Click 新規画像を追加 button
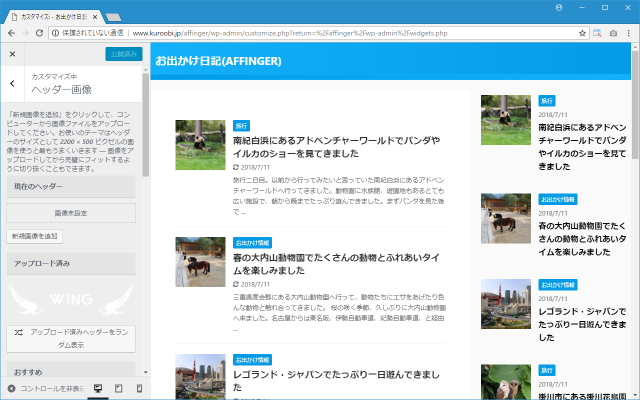This screenshot has width=640, height=400. 34,237
